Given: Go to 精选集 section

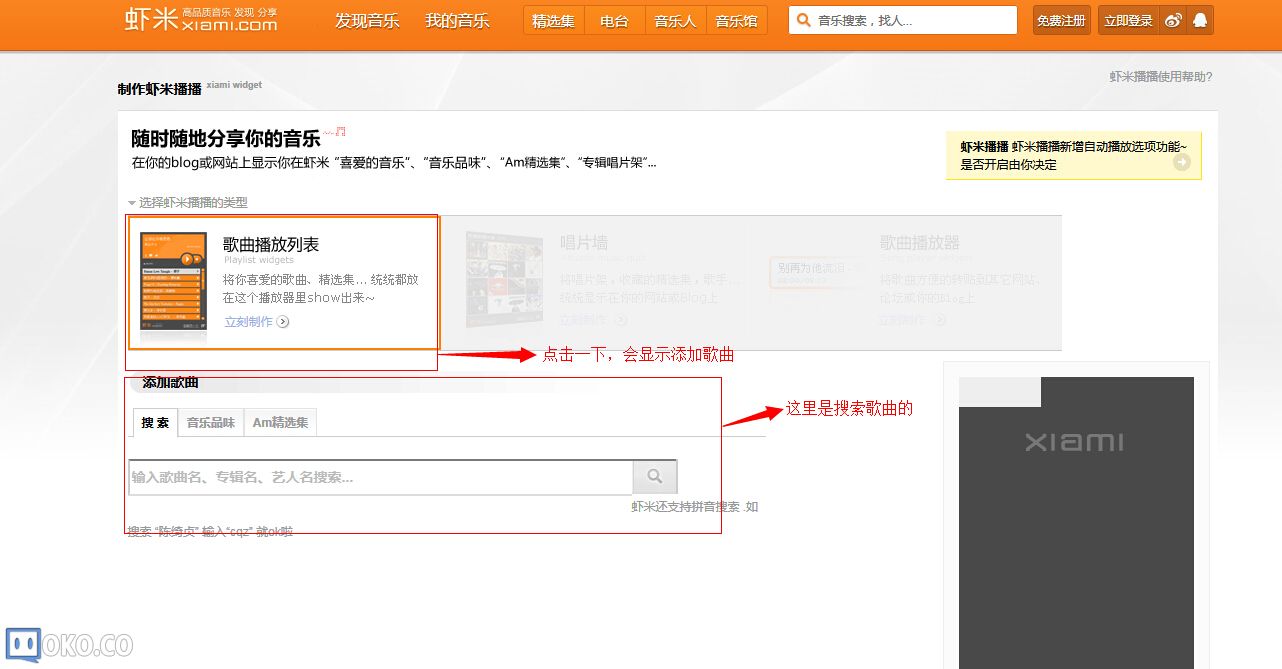Looking at the screenshot, I should point(553,20).
